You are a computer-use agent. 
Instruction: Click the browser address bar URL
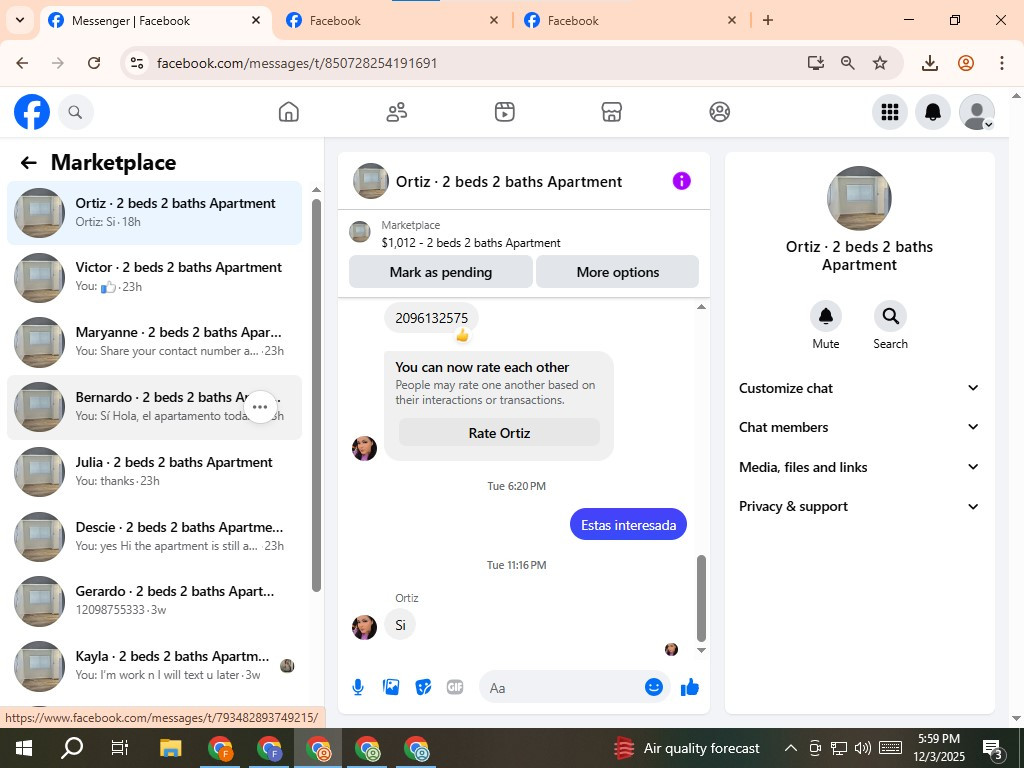pos(297,63)
